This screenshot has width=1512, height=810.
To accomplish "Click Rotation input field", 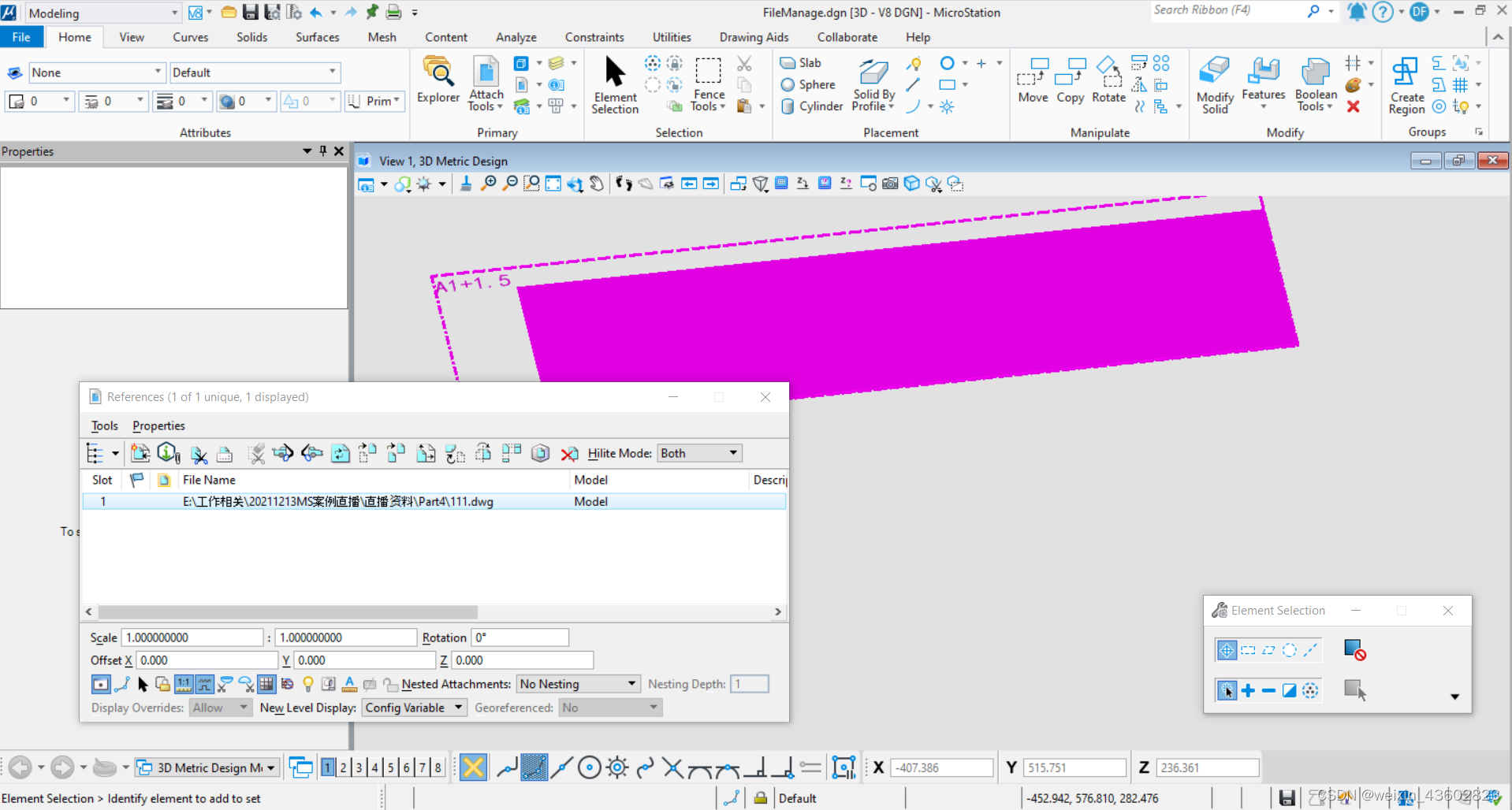I will [520, 637].
